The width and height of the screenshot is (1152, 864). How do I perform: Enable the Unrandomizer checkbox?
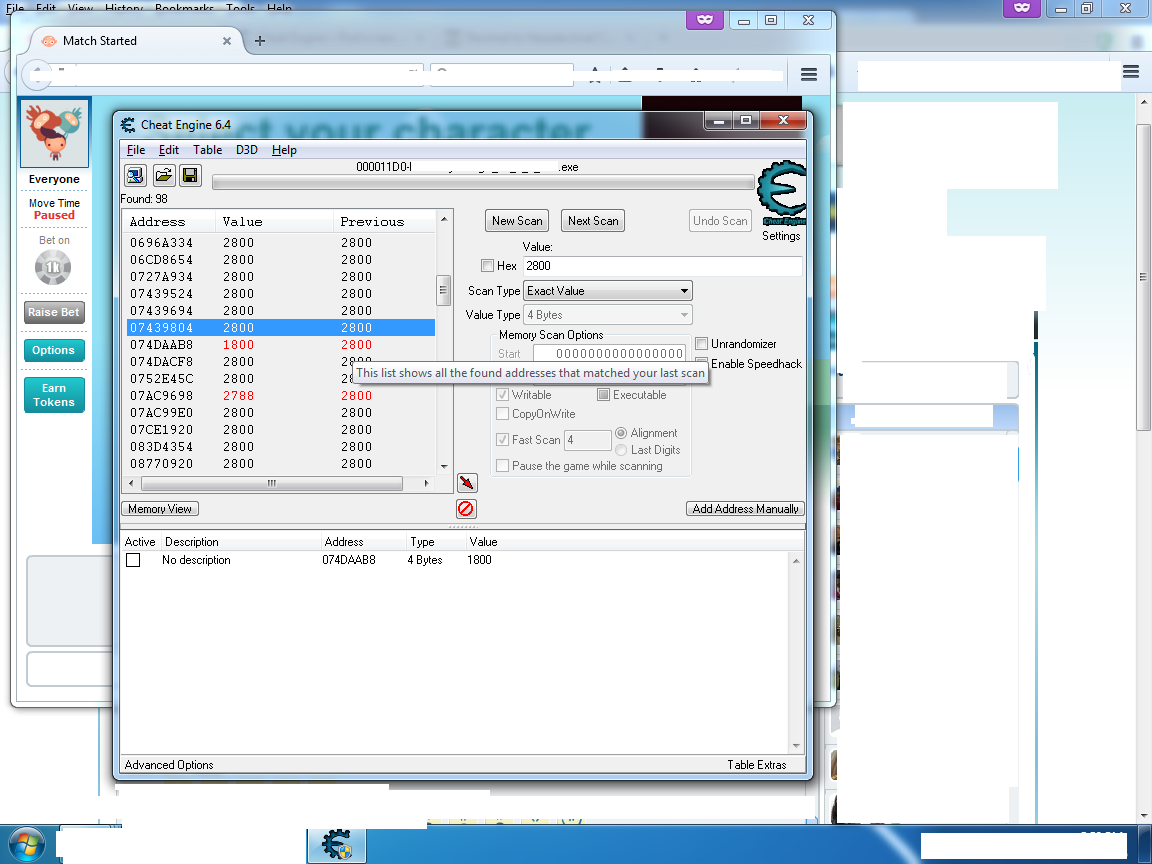[x=702, y=344]
